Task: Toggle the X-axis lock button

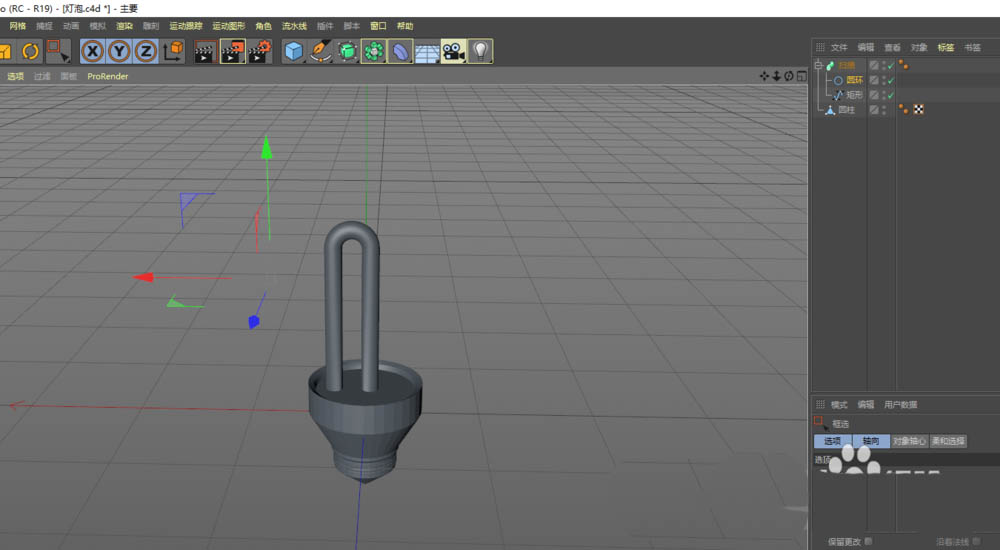Action: coord(93,51)
